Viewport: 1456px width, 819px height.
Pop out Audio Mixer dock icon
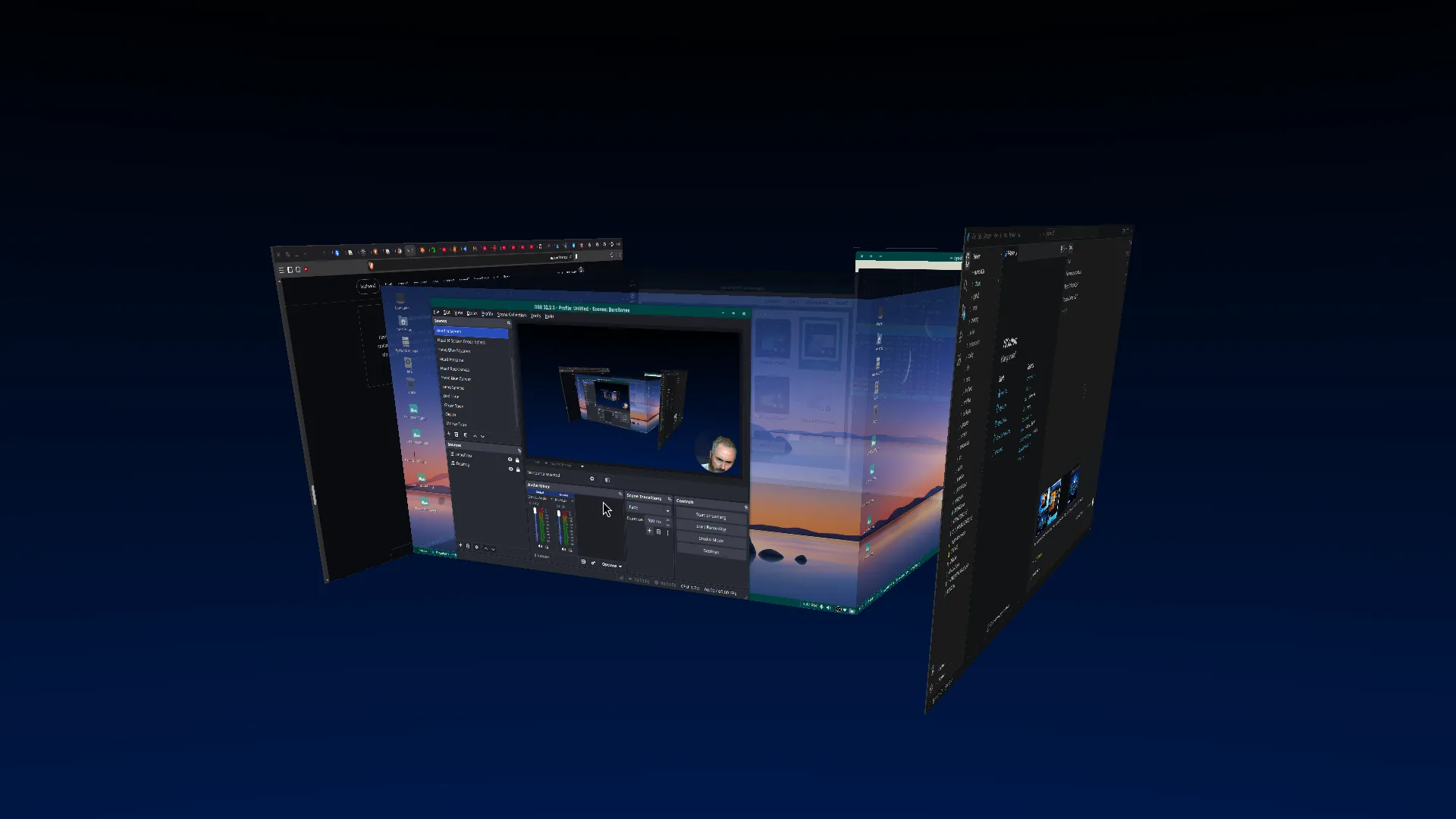pos(620,494)
